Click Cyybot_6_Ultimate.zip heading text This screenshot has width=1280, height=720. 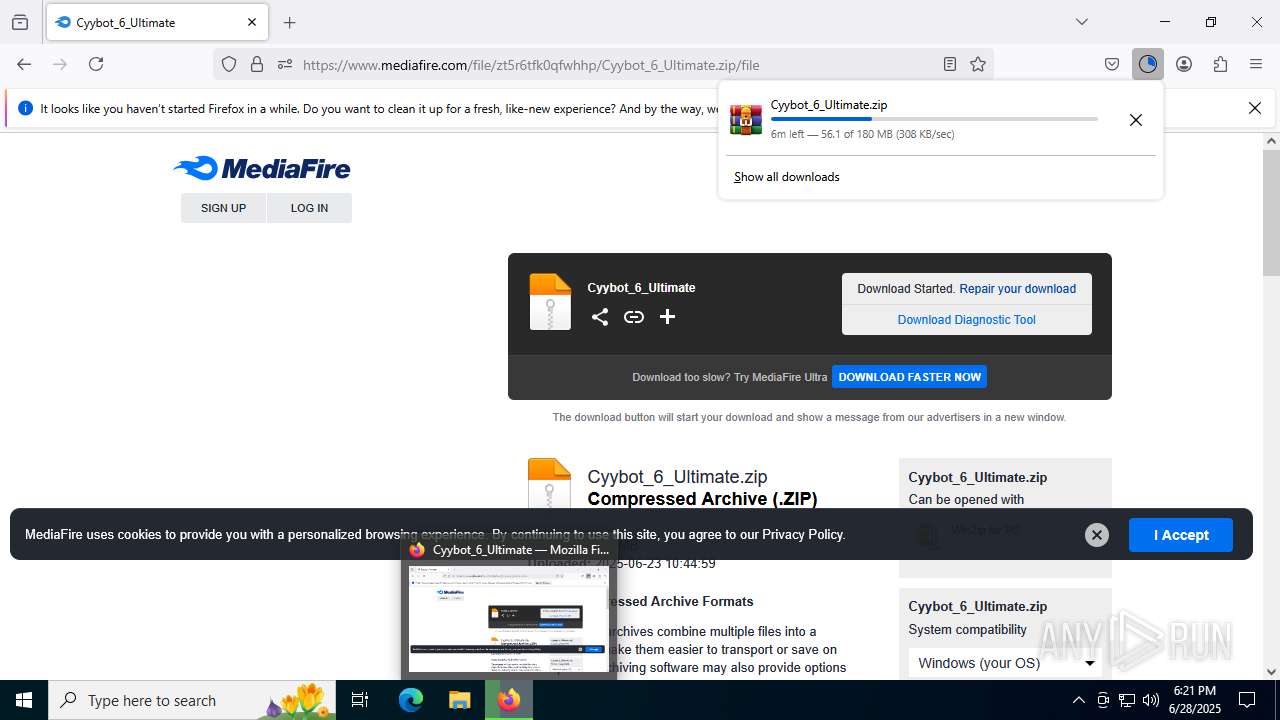677,477
